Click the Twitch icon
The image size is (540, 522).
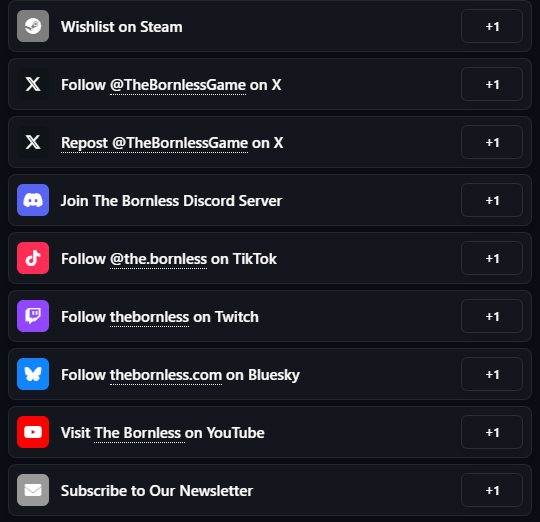click(33, 316)
